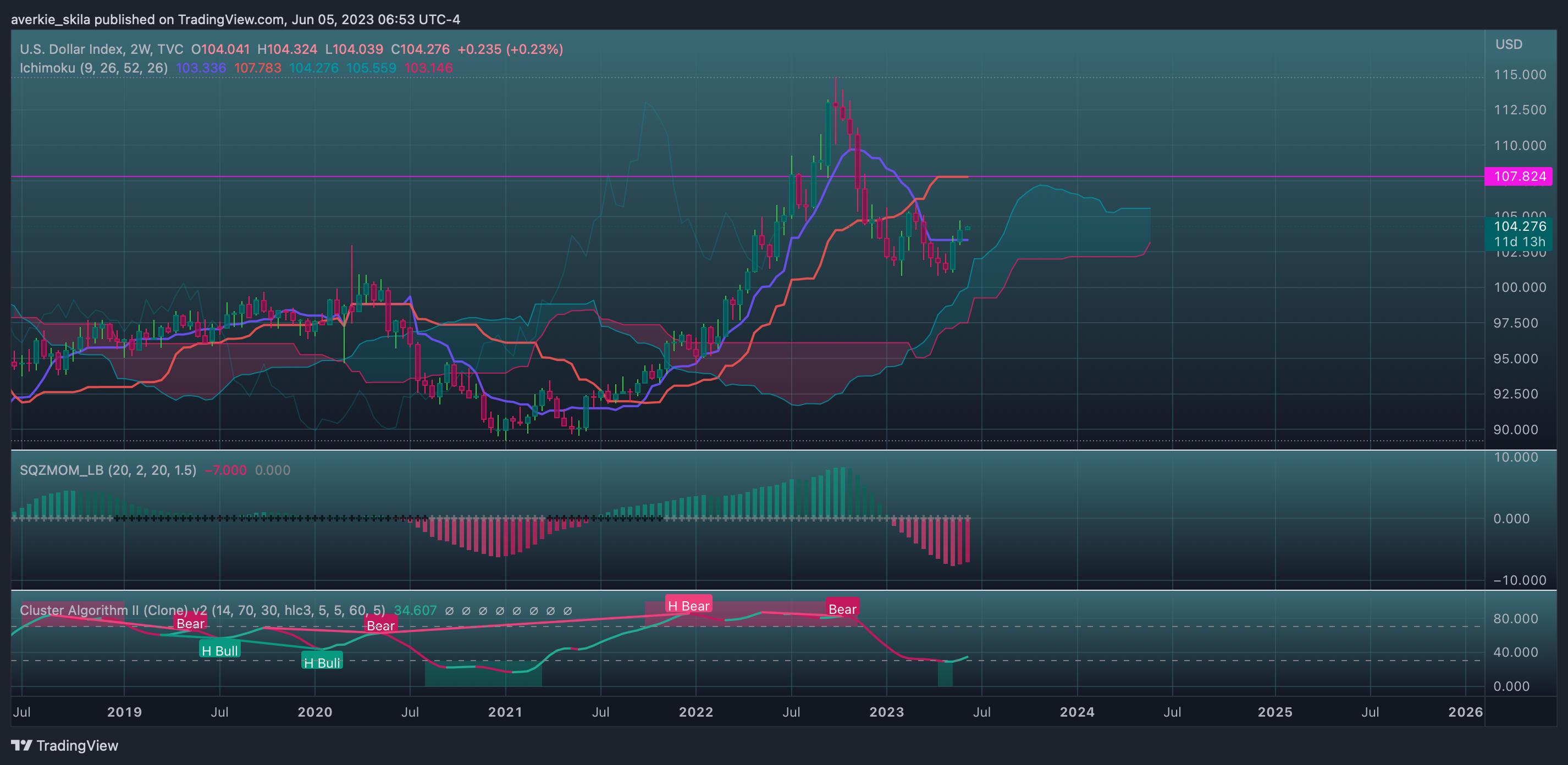Click the -10.000 SQZMOM axis label
This screenshot has width=1568, height=765.
1520,580
